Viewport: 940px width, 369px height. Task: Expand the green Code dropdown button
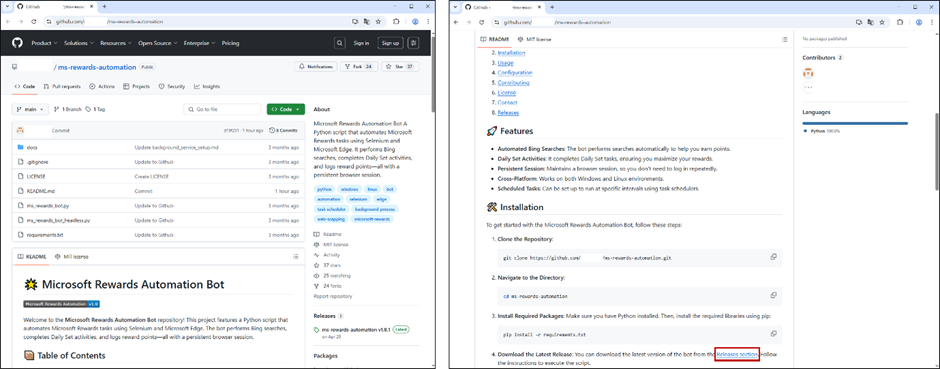286,110
